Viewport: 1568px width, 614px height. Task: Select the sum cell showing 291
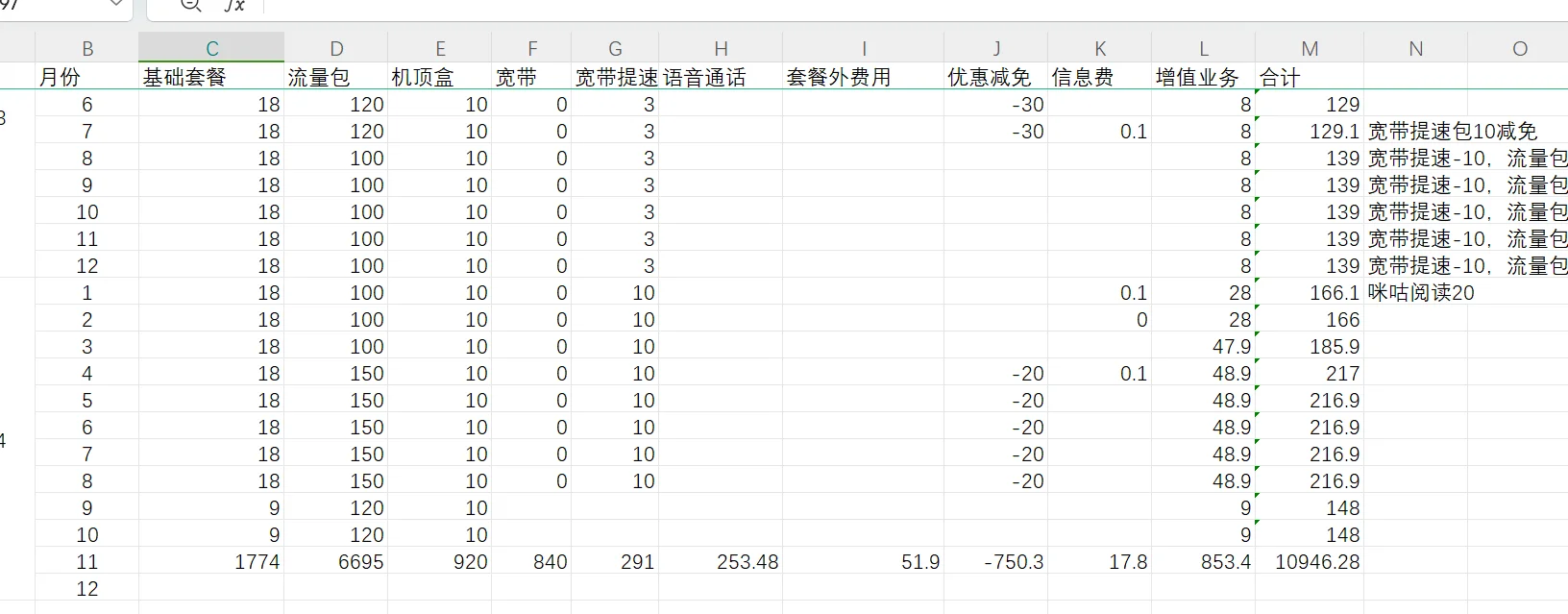pyautogui.click(x=615, y=562)
